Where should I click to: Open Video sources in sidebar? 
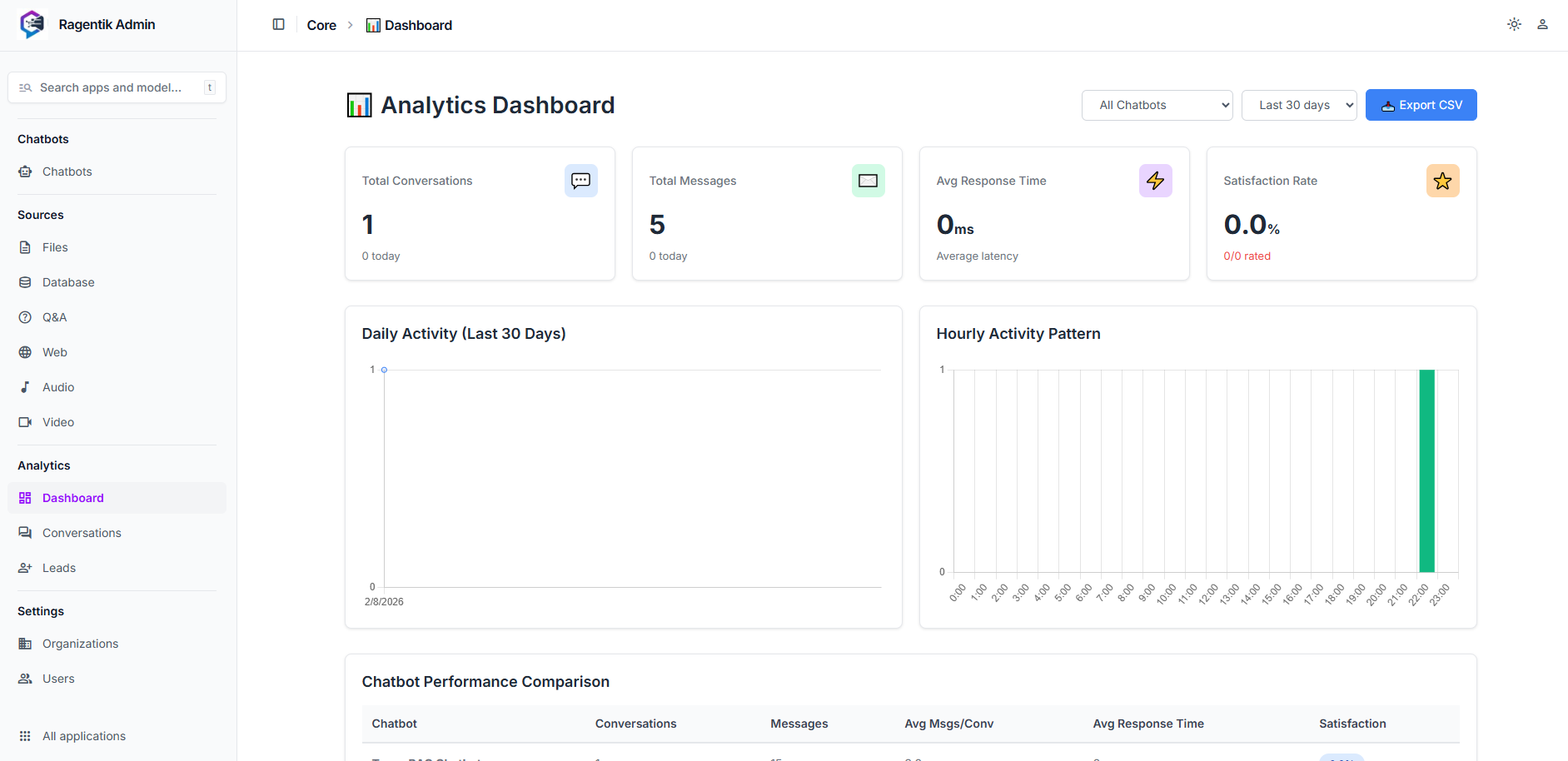point(58,422)
